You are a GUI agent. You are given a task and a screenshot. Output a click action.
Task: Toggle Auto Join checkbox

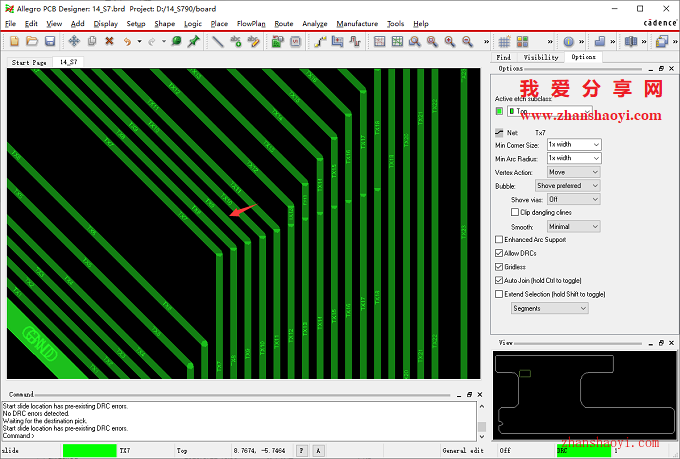499,280
